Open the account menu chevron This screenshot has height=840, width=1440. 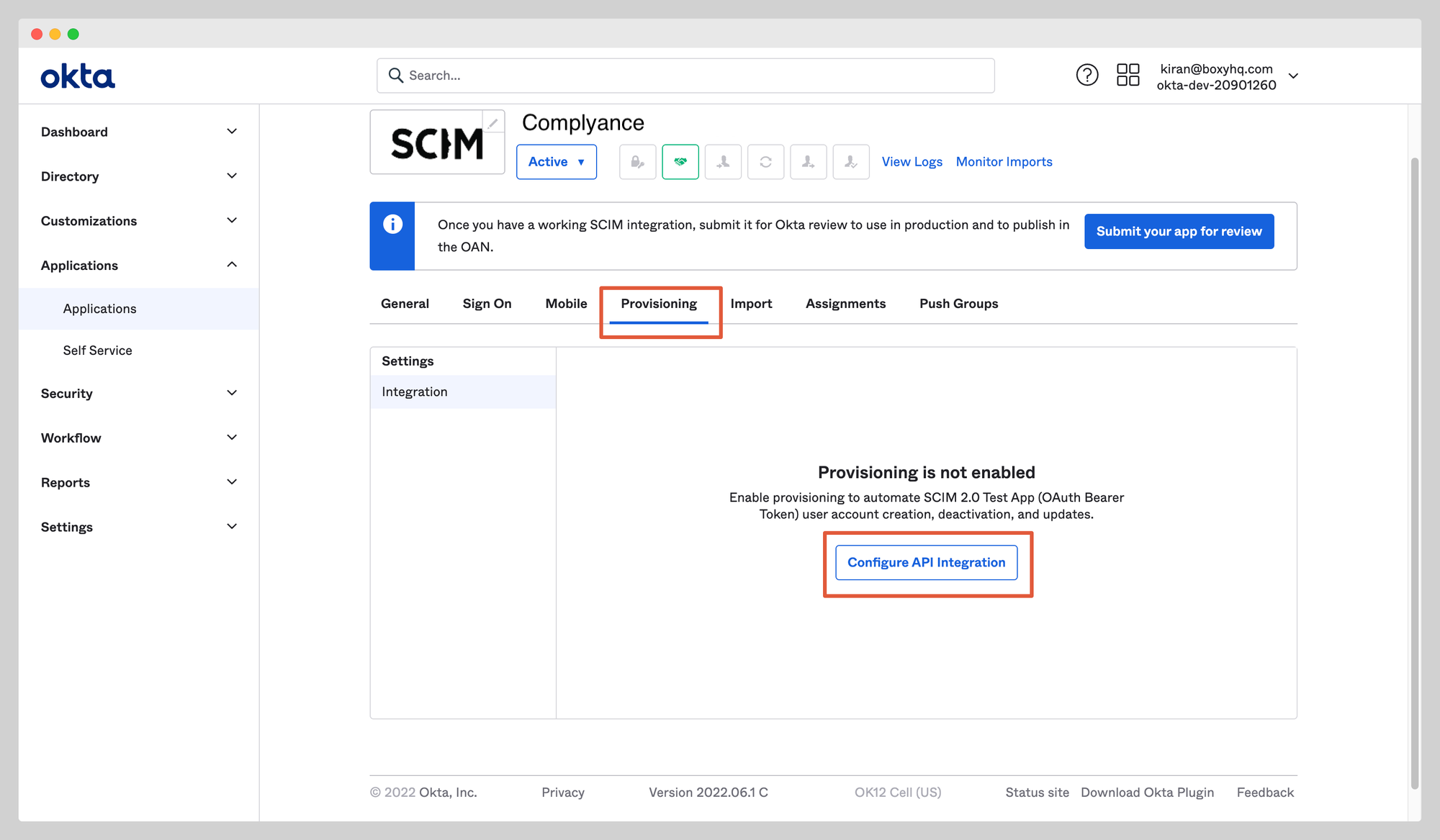(x=1293, y=76)
